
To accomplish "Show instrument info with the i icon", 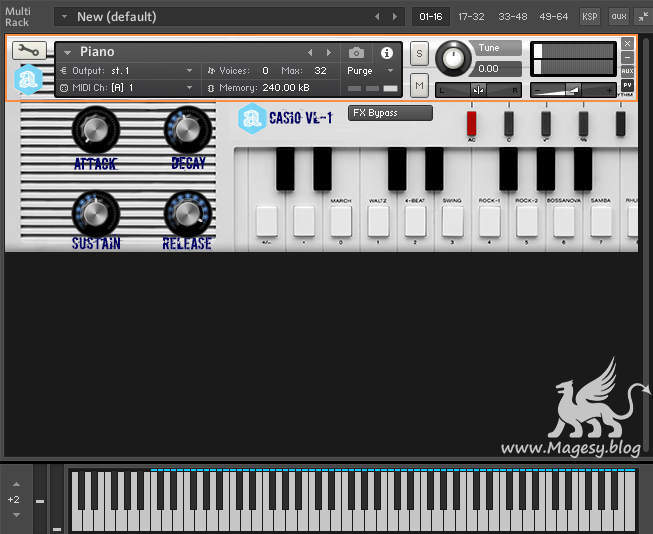I will point(386,53).
